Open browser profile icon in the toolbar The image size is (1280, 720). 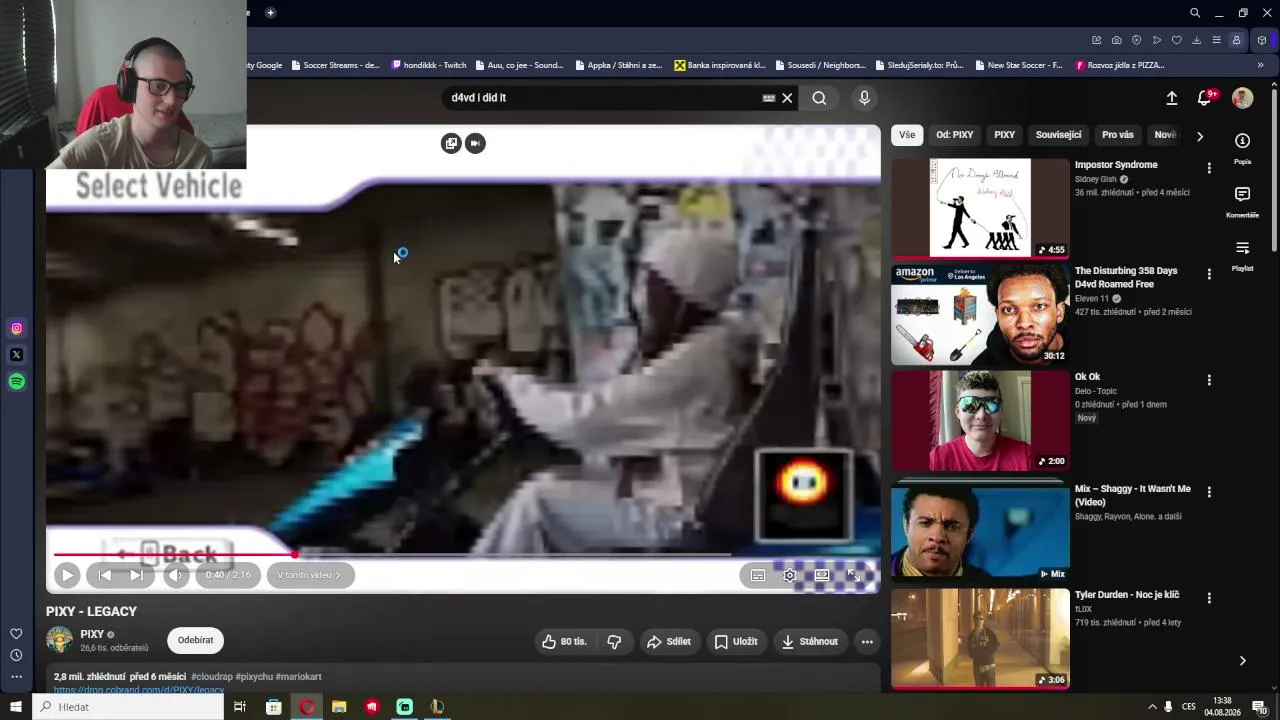click(1237, 40)
